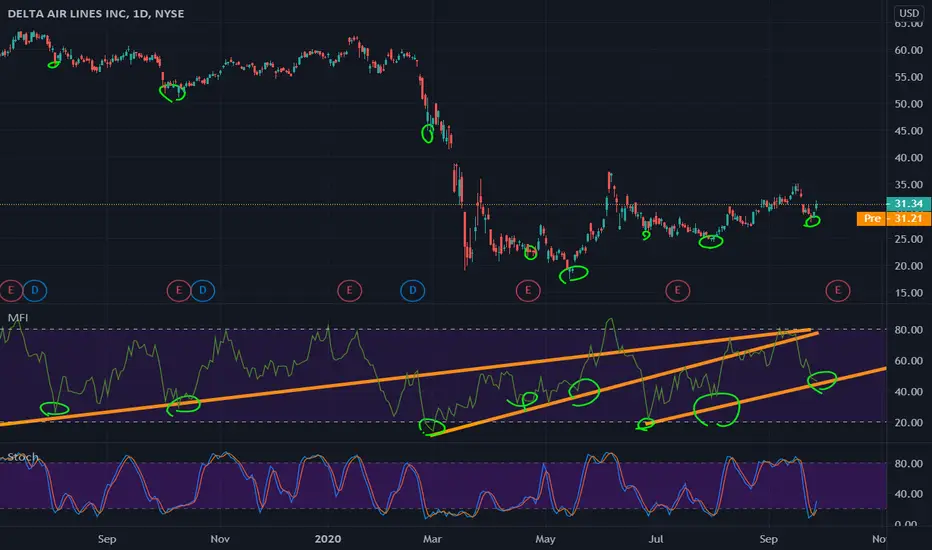This screenshot has height=550, width=932.
Task: Click the 40.00 level on Stoch scale
Action: (908, 494)
